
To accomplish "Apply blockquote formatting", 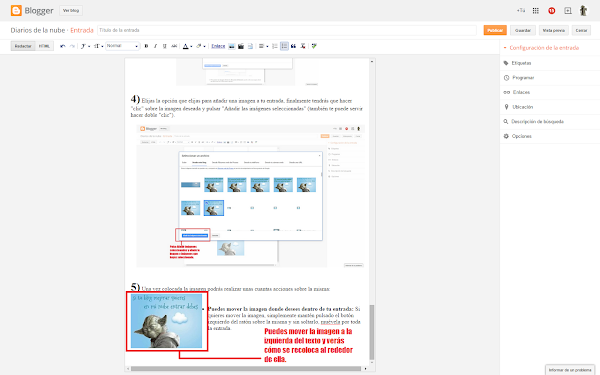I will (x=293, y=46).
